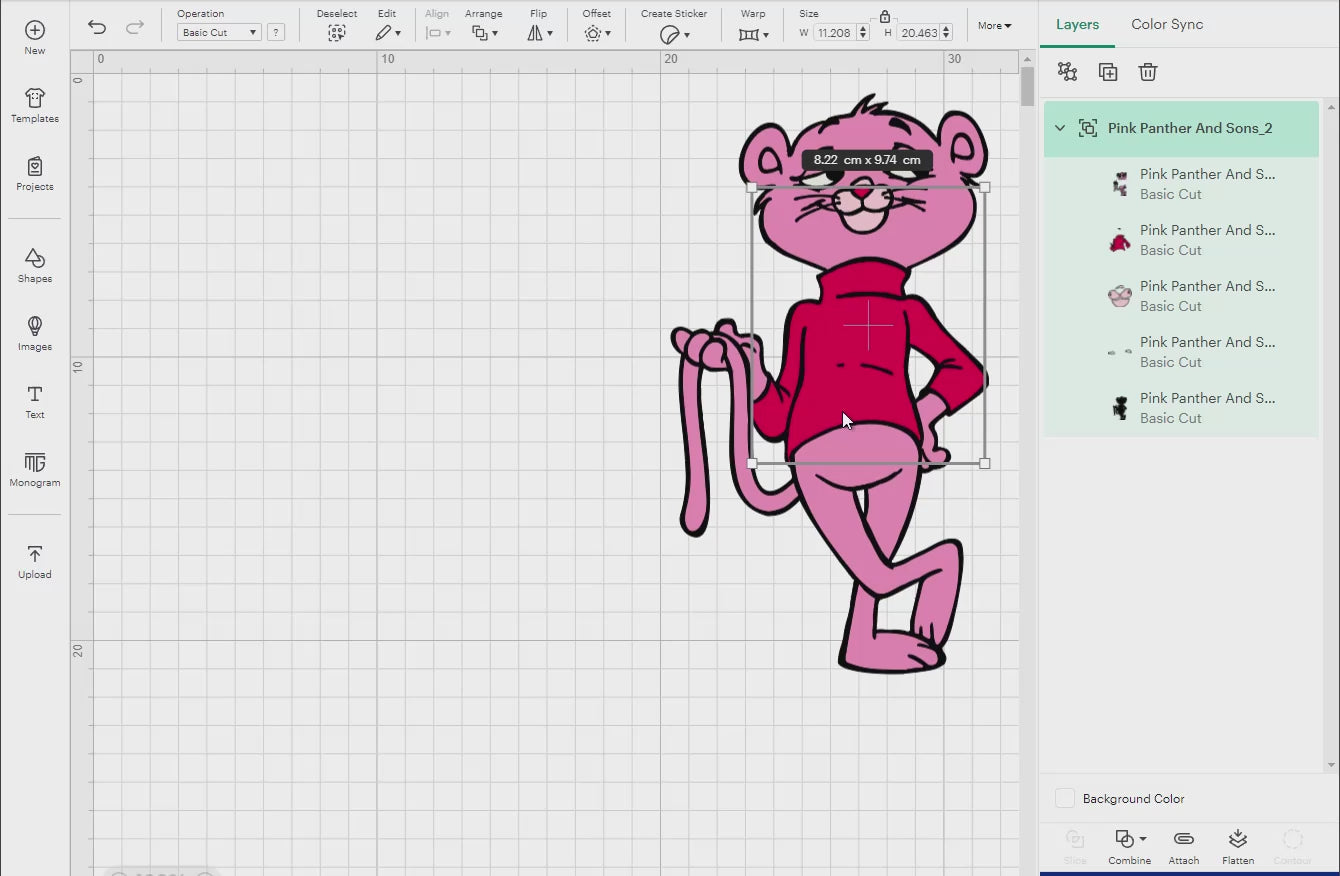Viewport: 1340px width, 876px height.
Task: Select the Pink Panther And Sons_2 group row
Action: click(x=1181, y=128)
